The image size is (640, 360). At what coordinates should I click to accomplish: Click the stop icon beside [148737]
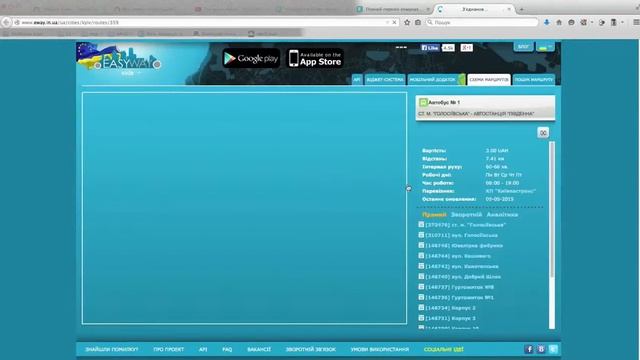[421, 287]
